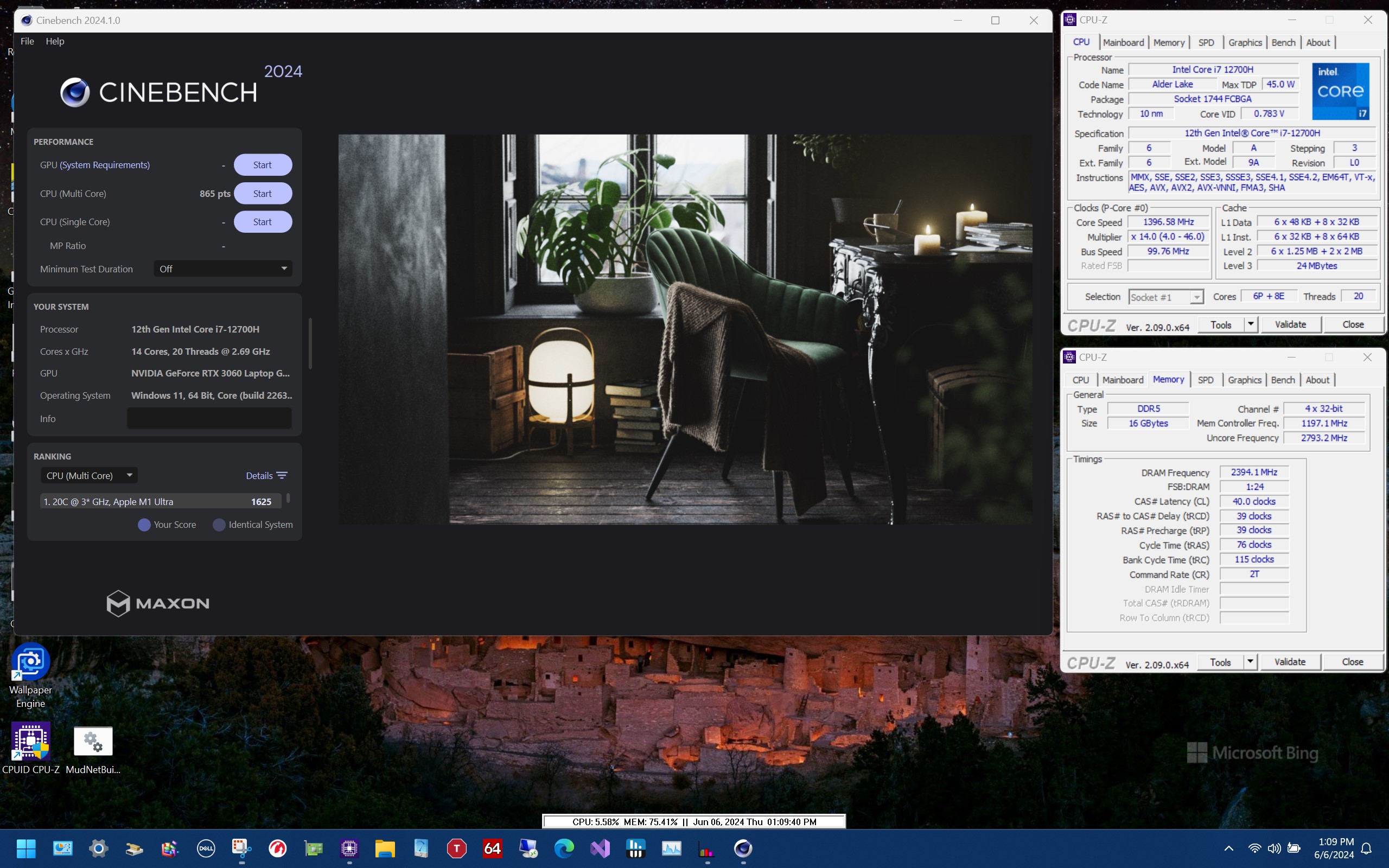Open the Cinebench File menu
1389x868 pixels.
[x=27, y=41]
